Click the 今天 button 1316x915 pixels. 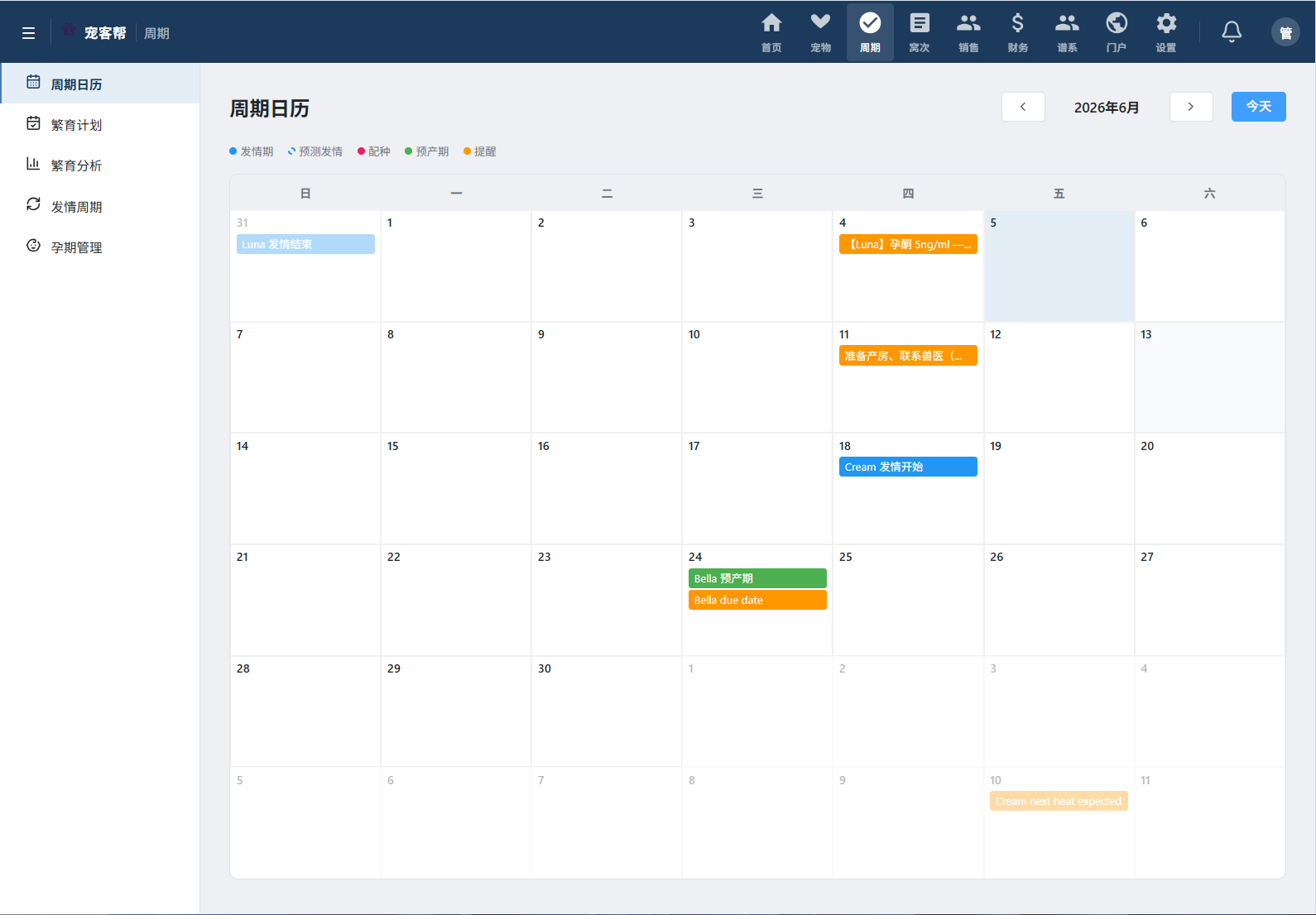click(x=1259, y=107)
